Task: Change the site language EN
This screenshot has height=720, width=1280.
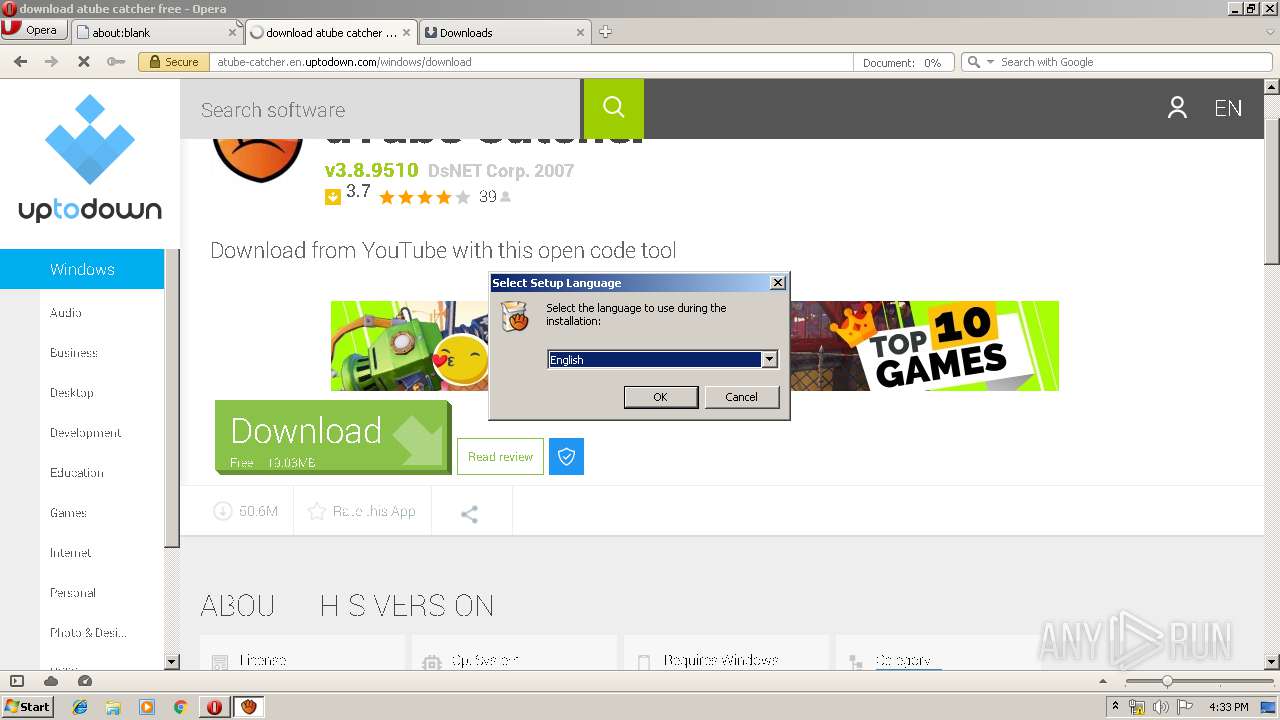Action: 1228,108
